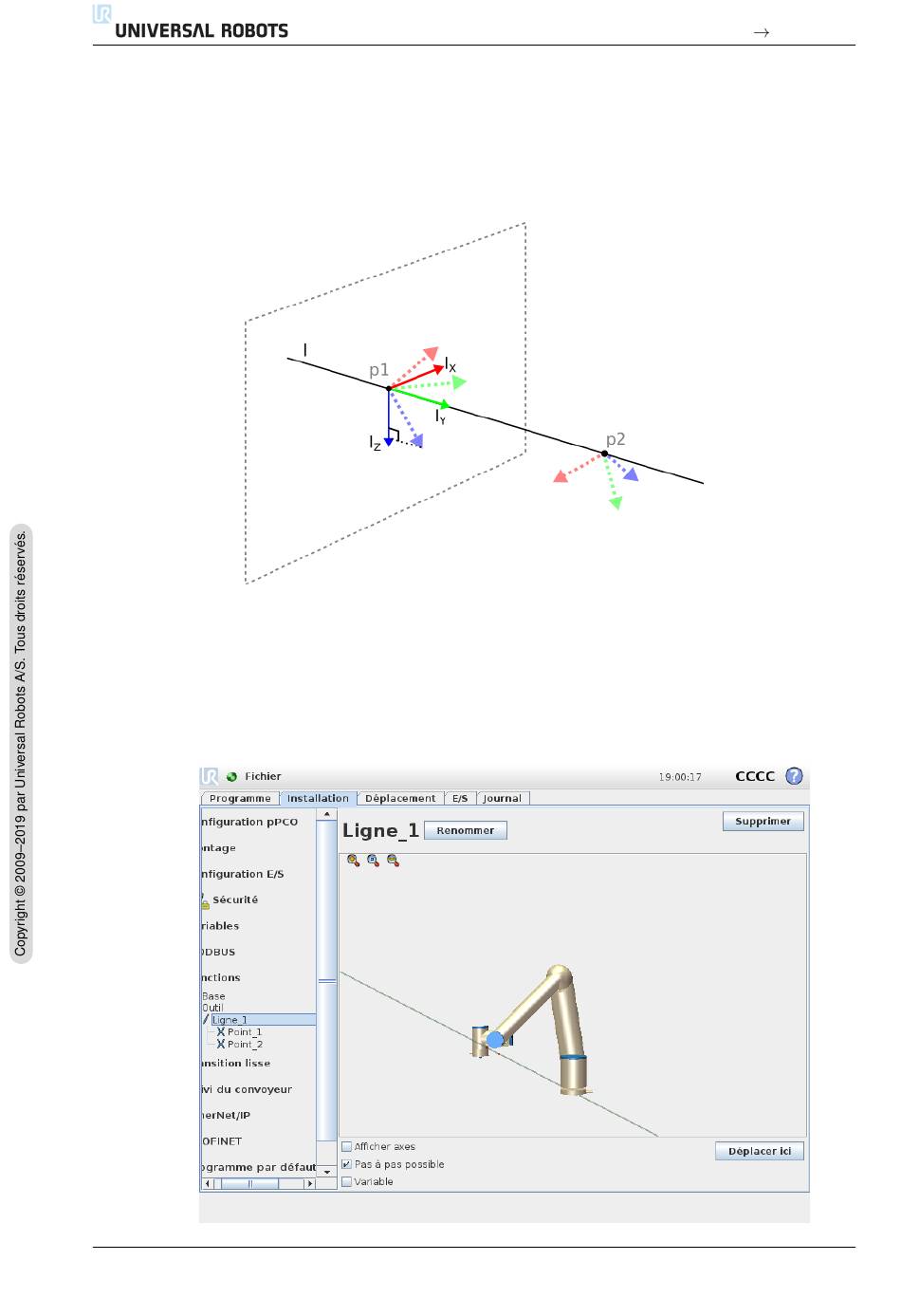
Task: Click the sidebar scroll up arrow
Action: (326, 814)
